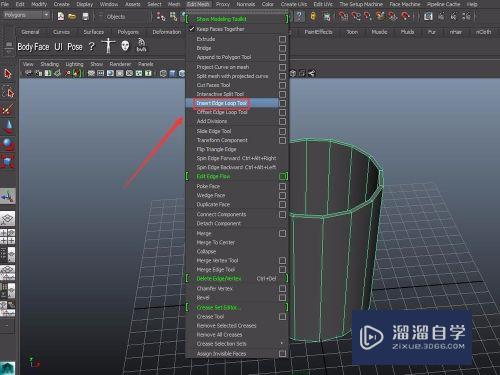Screen dimensions: 500x375
Task: Click the T-pose body figure shelf icon
Action: click(x=108, y=46)
